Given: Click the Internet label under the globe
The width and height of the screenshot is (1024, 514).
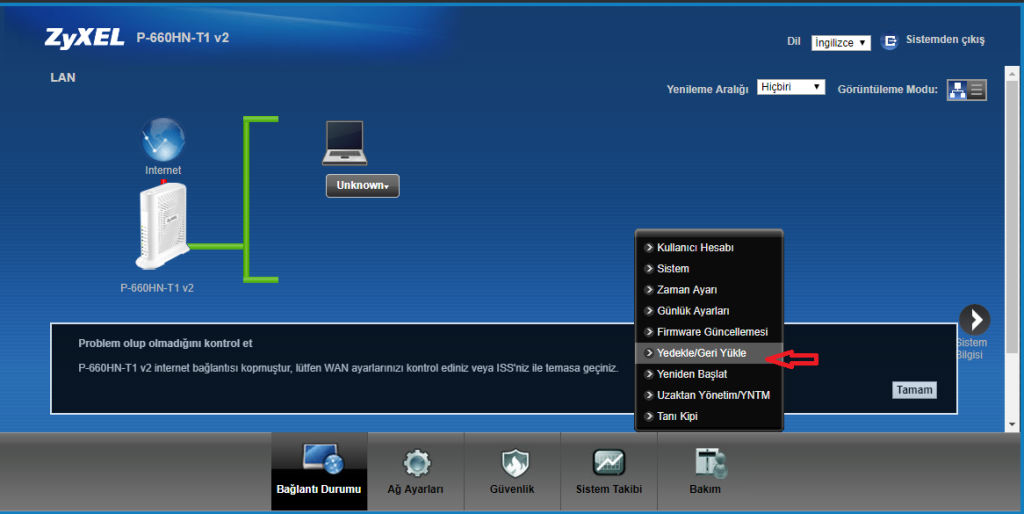Looking at the screenshot, I should [x=163, y=170].
